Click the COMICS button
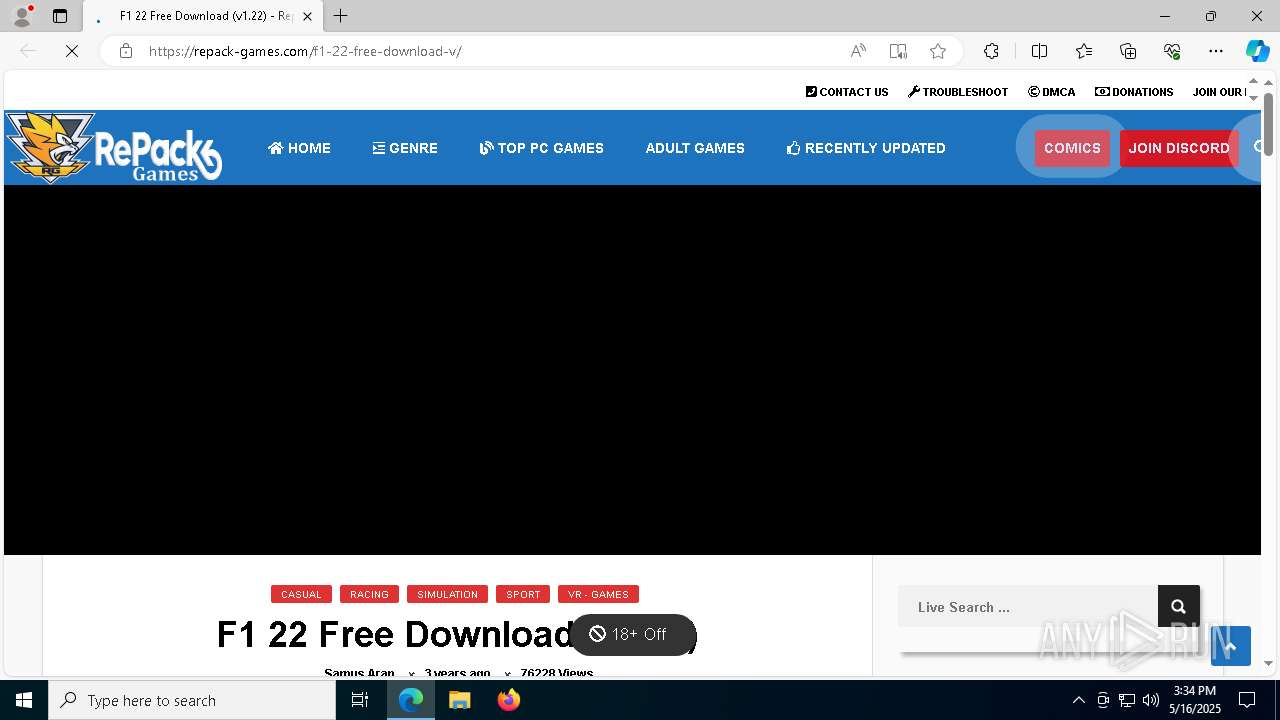 pos(1072,148)
